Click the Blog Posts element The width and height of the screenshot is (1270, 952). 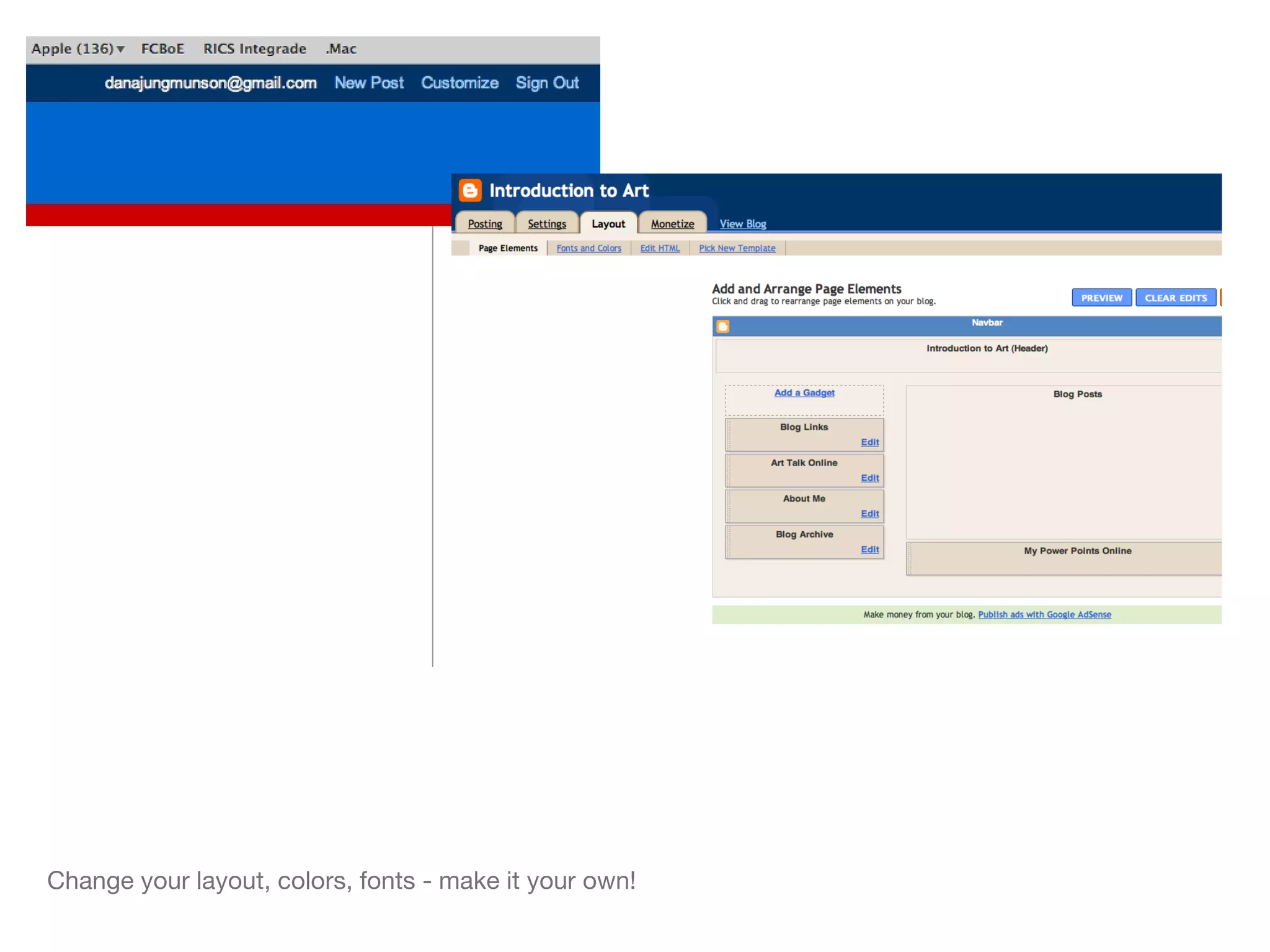click(x=1064, y=462)
